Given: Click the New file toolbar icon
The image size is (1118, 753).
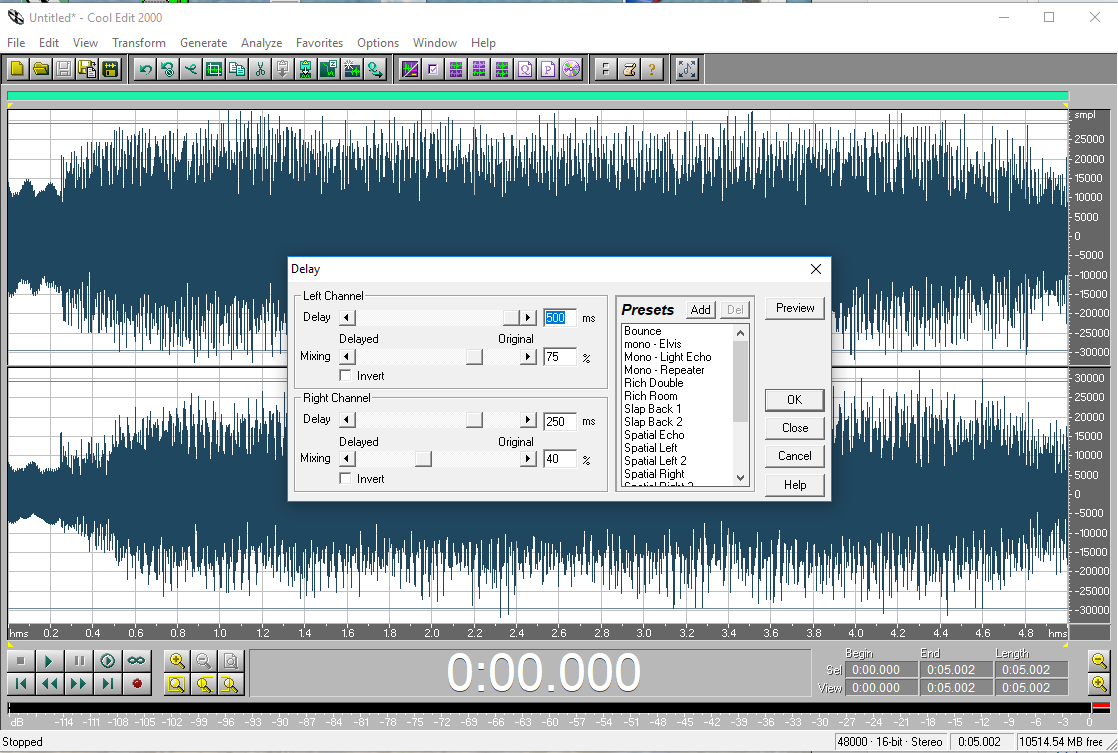Looking at the screenshot, I should [18, 69].
